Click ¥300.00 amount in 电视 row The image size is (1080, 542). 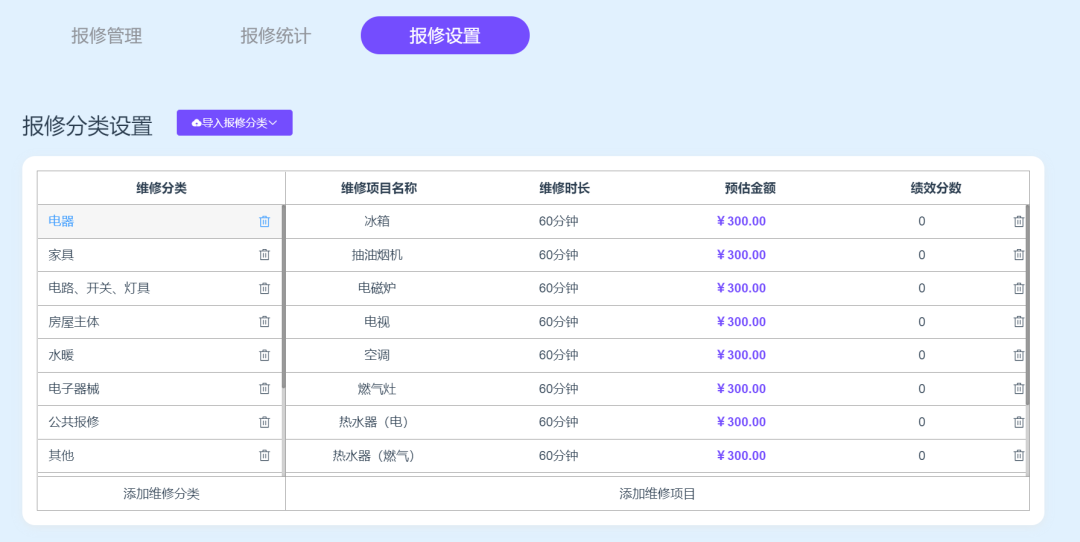click(741, 322)
